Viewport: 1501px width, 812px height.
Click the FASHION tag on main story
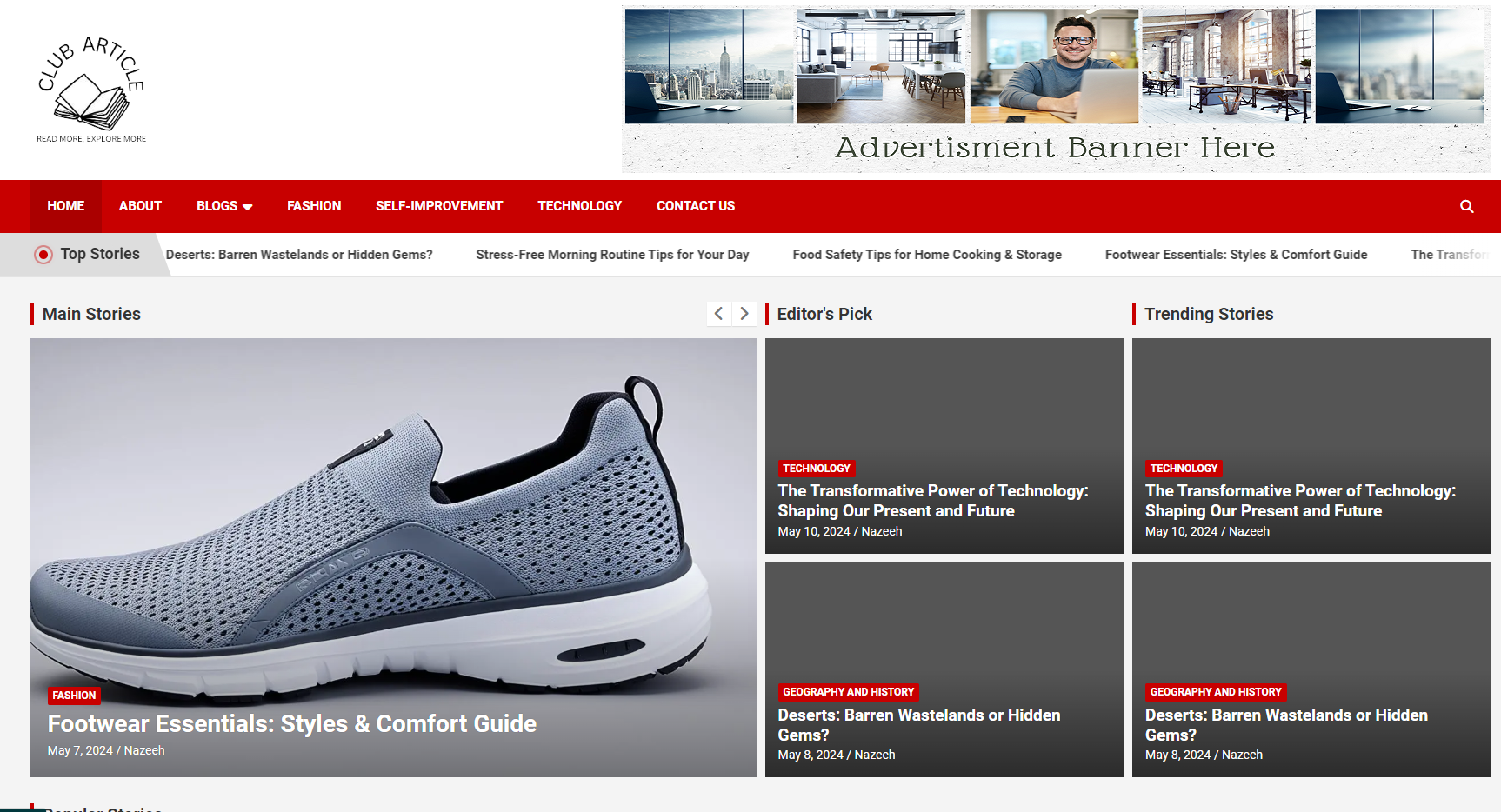[x=74, y=696]
